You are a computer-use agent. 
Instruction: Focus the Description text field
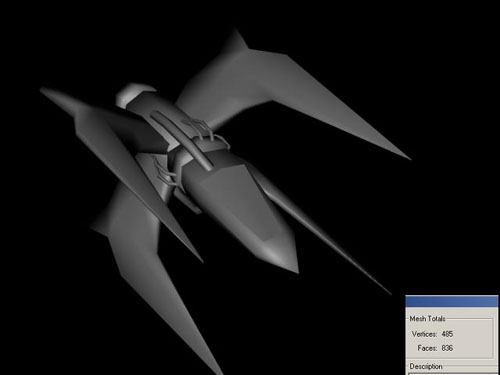[x=453, y=374]
